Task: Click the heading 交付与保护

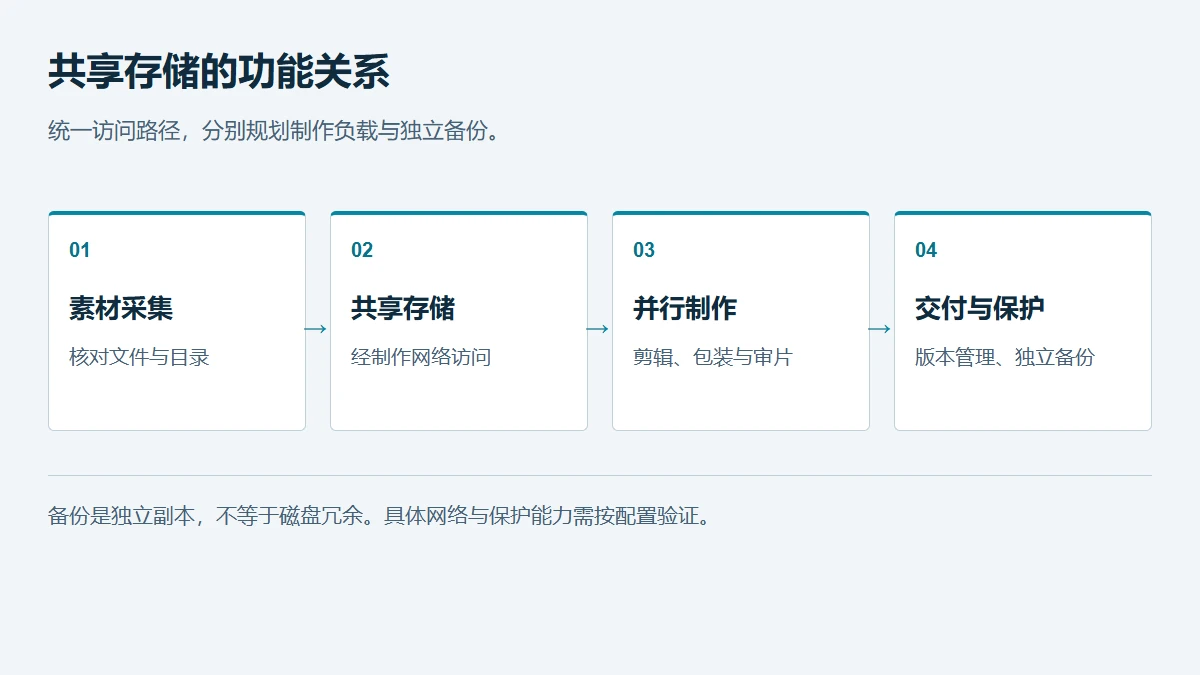Action: pyautogui.click(x=980, y=308)
